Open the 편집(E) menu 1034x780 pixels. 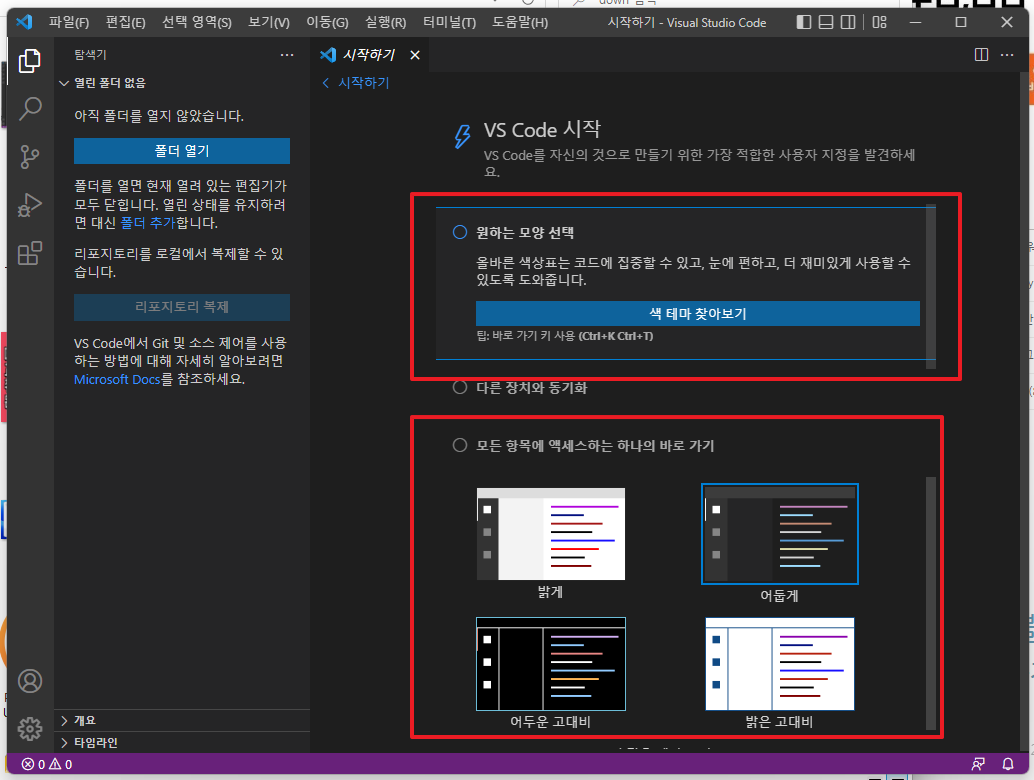pyautogui.click(x=125, y=22)
